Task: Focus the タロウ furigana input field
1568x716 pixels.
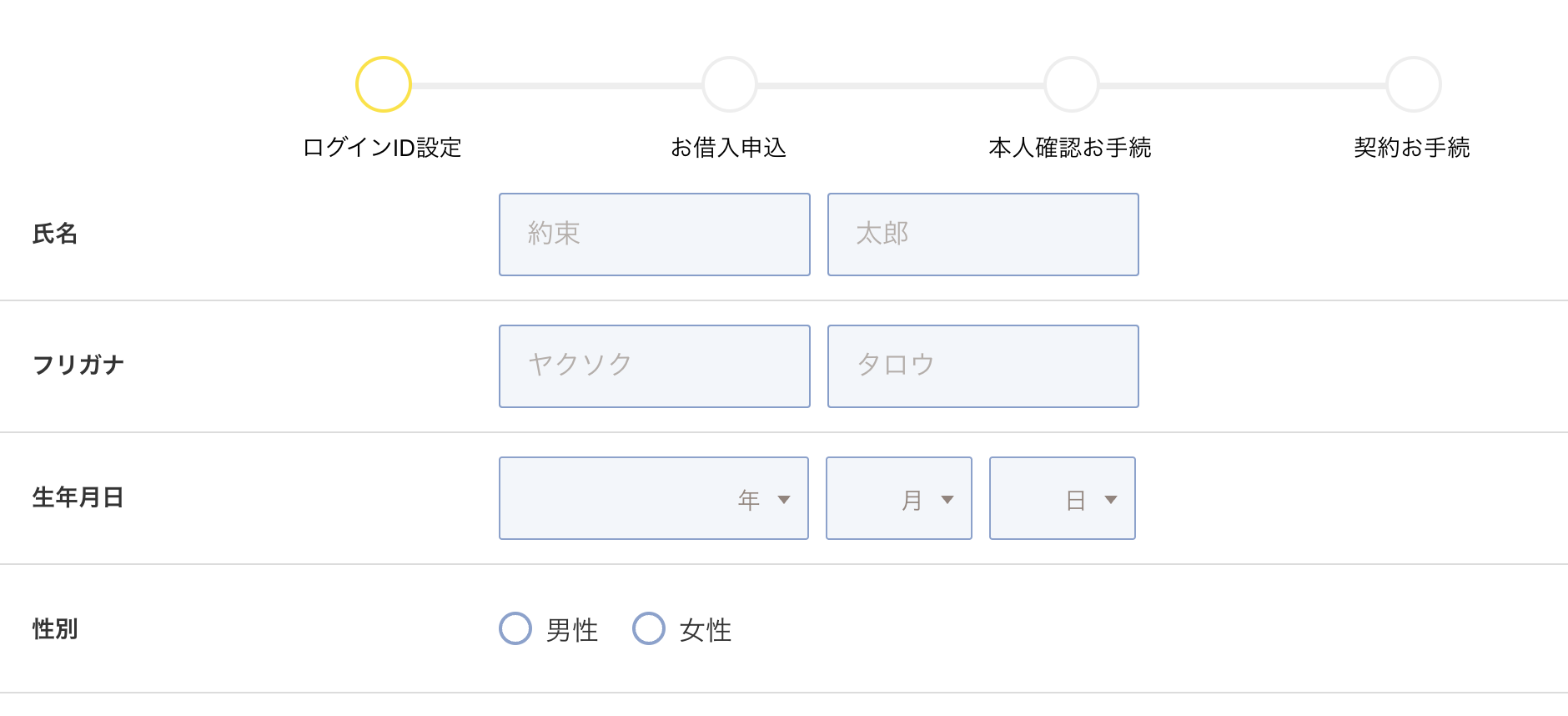Action: point(983,366)
